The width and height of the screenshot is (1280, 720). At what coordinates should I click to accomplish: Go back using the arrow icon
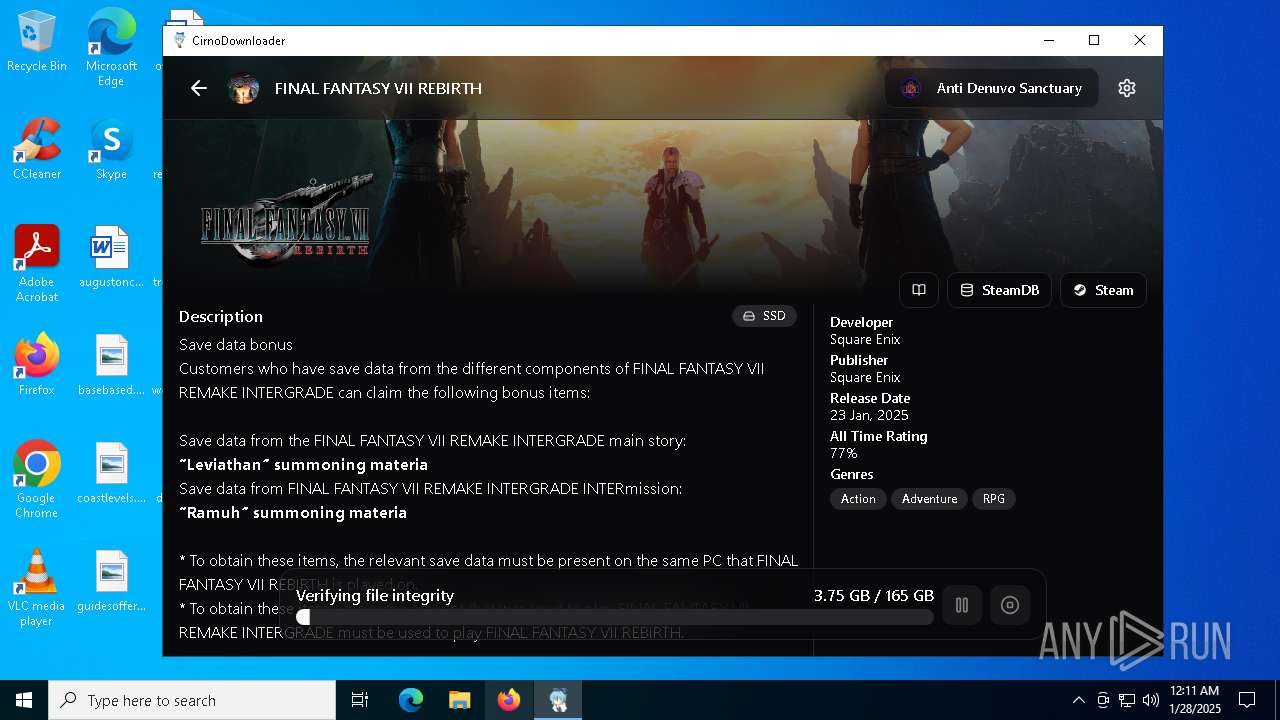click(199, 88)
